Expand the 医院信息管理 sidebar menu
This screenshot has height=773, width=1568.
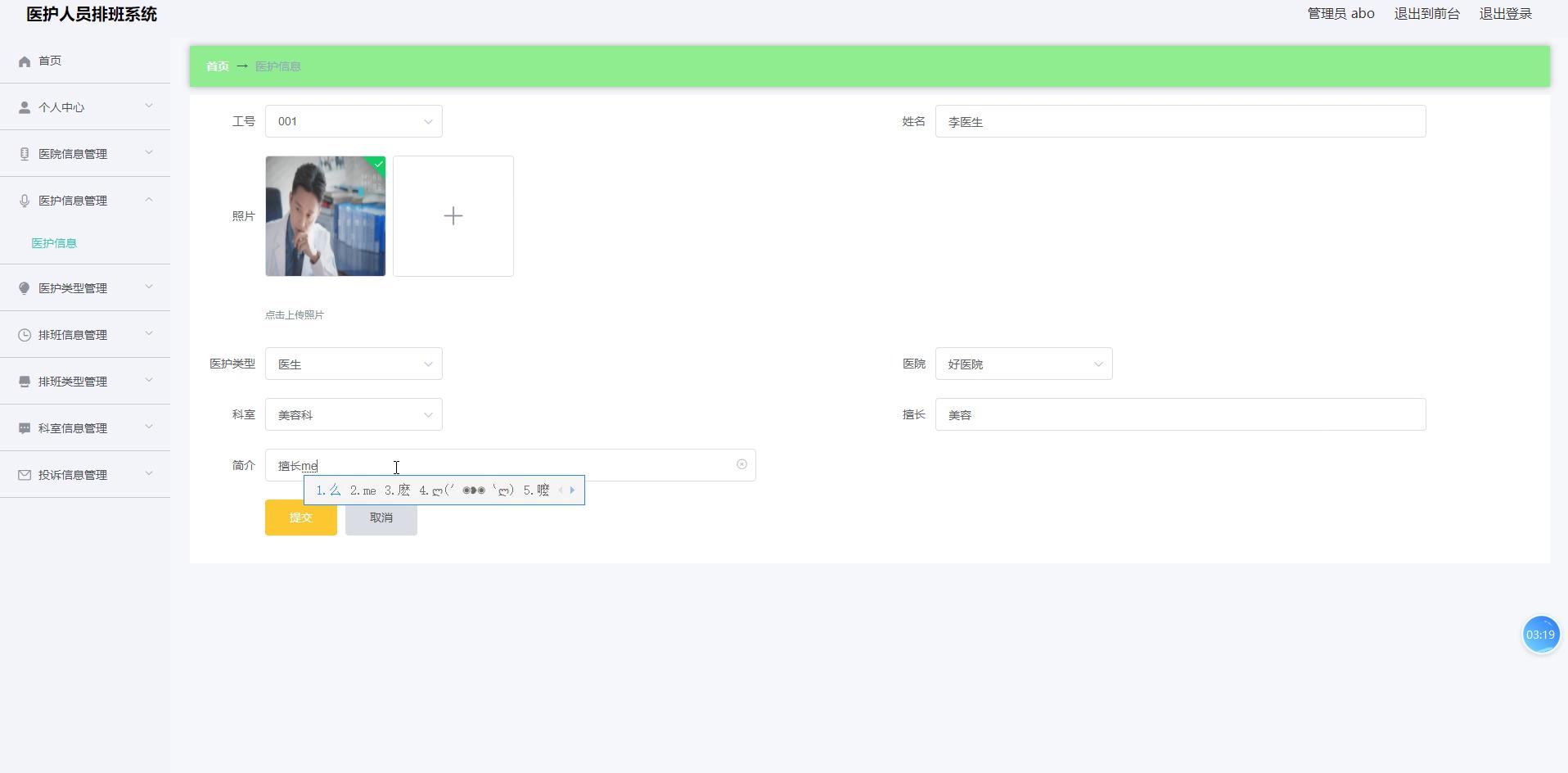[85, 154]
